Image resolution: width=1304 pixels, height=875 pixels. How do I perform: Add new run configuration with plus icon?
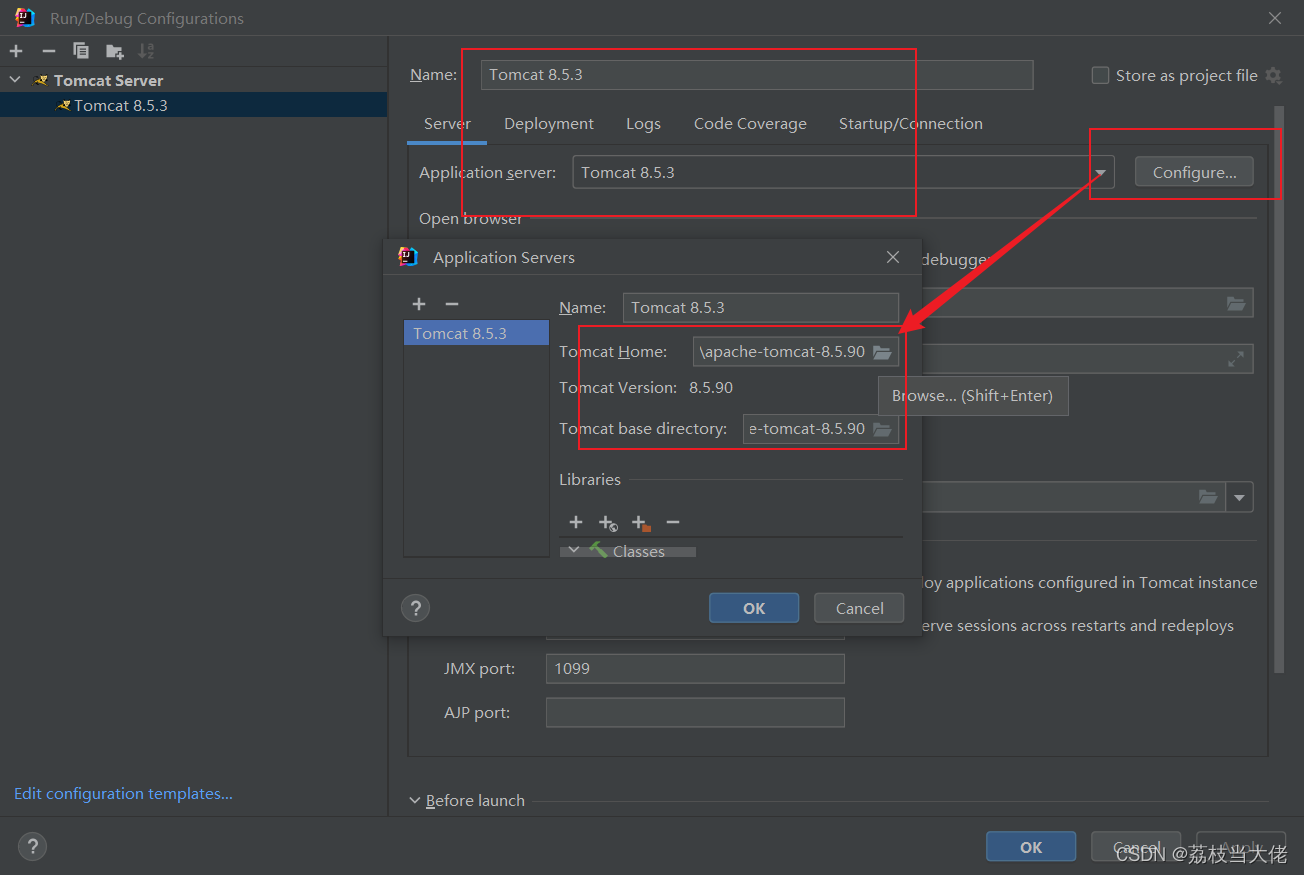pos(16,51)
